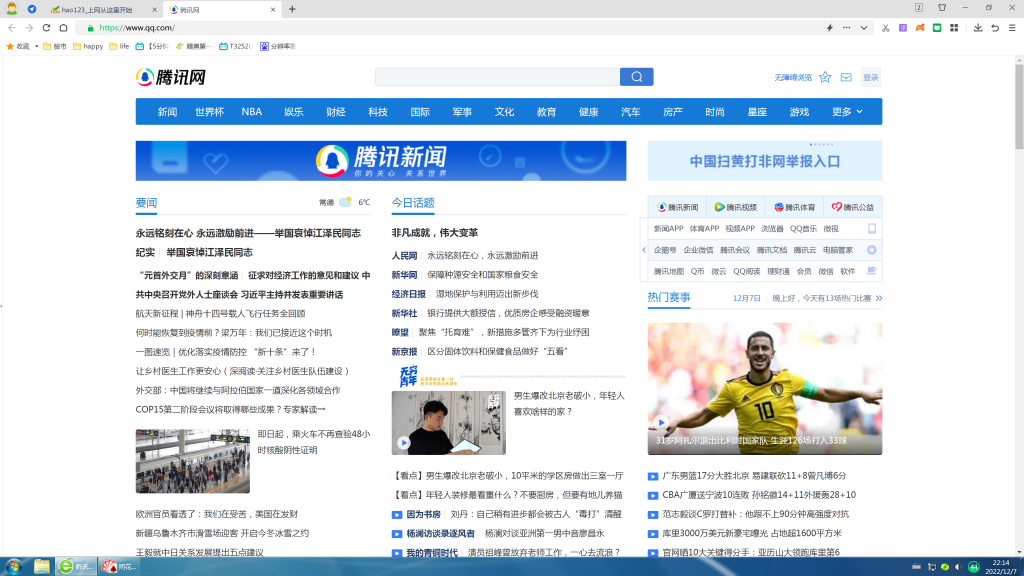Viewport: 1024px width, 576px height.
Task: Click into the Tencent search input box
Action: click(x=496, y=77)
